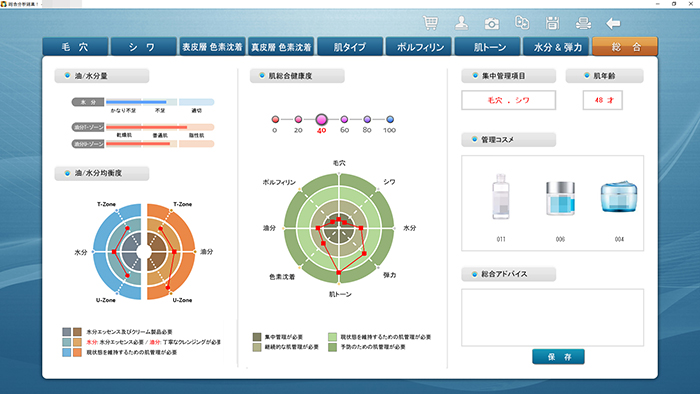Select product jar 006 thumbnail
700x394 pixels.
(x=560, y=199)
